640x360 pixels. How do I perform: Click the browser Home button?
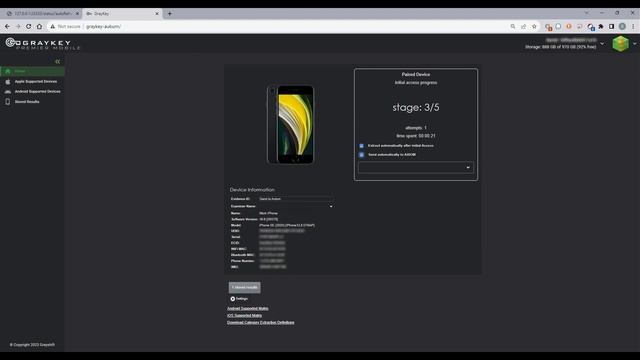tap(39, 27)
